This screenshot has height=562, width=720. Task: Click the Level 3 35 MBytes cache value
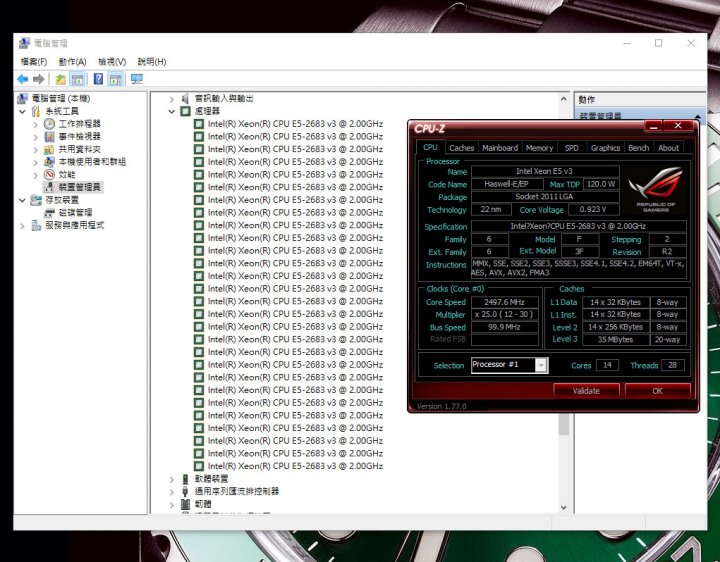pyautogui.click(x=615, y=340)
